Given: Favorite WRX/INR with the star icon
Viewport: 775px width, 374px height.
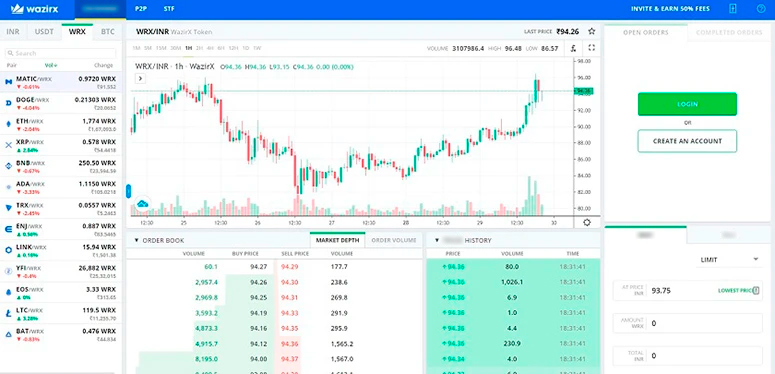Looking at the screenshot, I should 591,31.
